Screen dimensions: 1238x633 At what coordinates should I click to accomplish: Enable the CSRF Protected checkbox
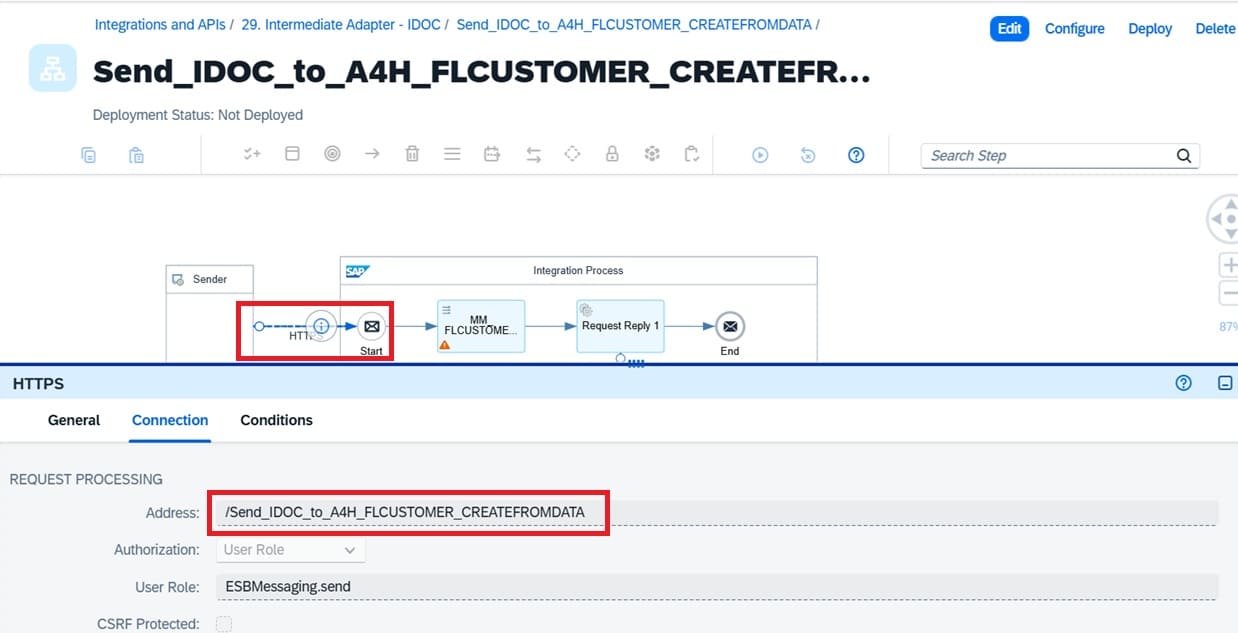click(x=224, y=624)
